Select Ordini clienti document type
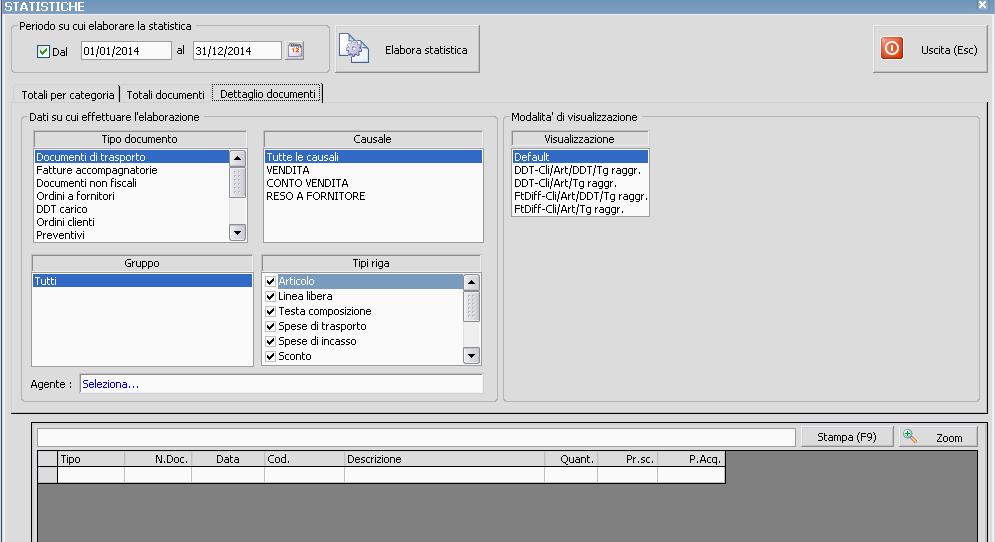995x542 pixels. coord(131,222)
